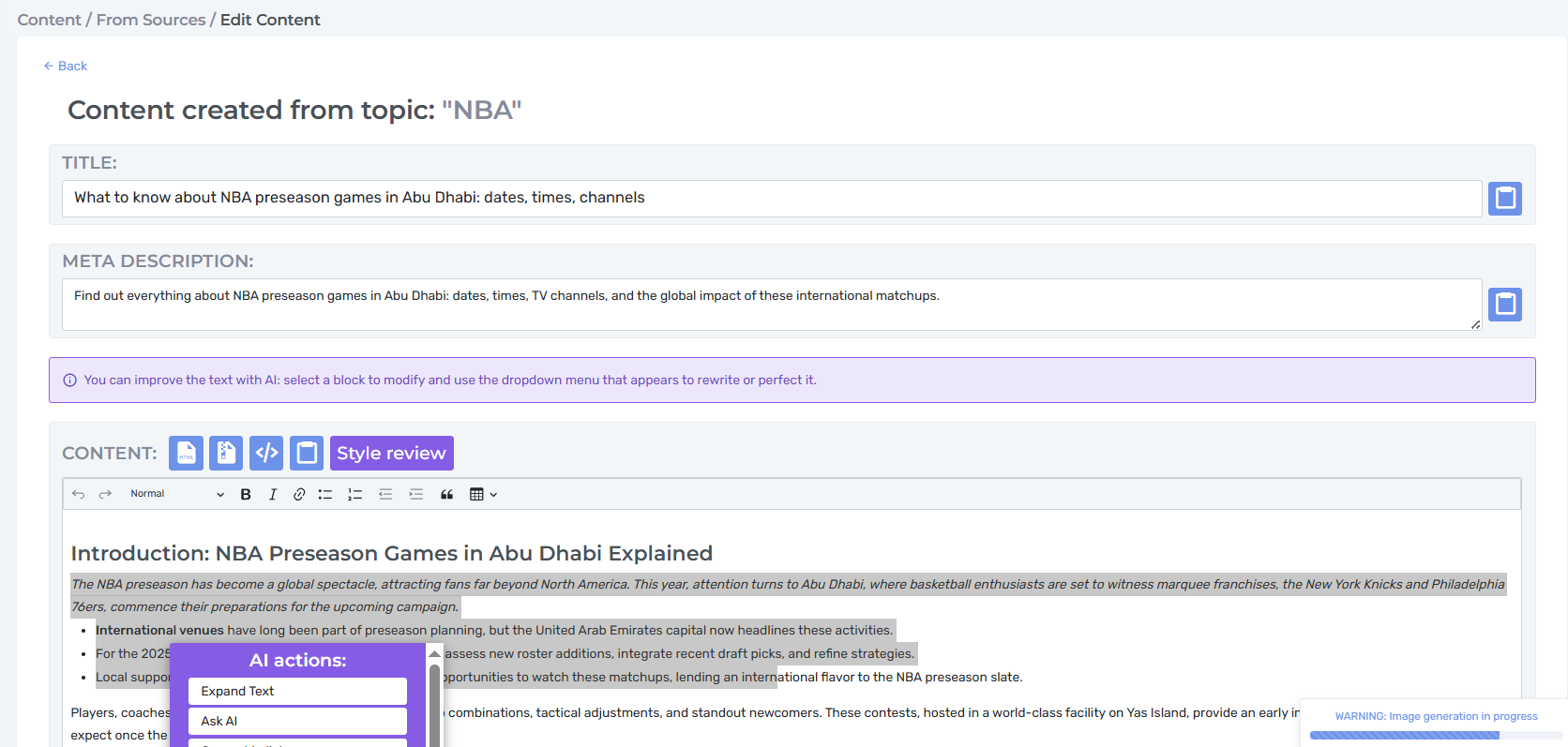Select Ask AI in the AI actions menu

297,721
